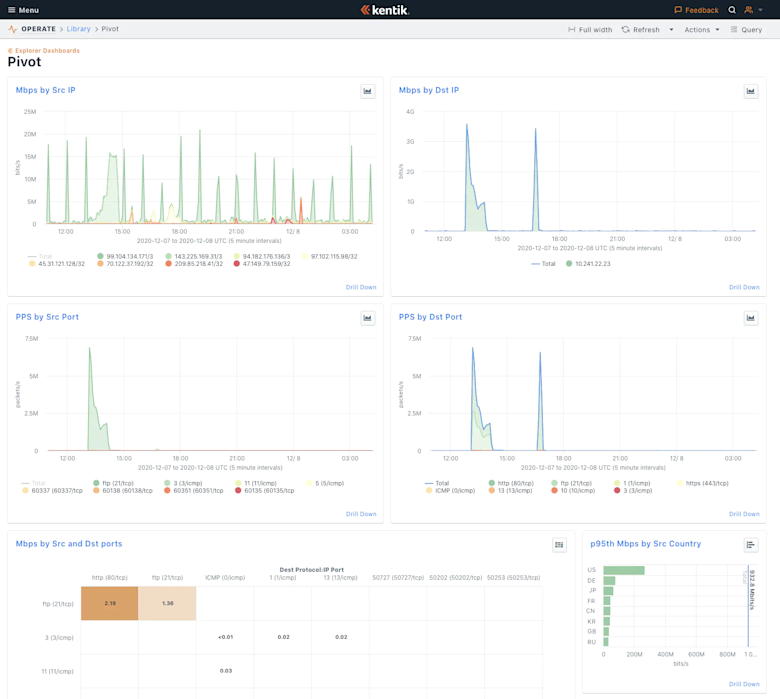Drill Down on Mbps by Src IP
The height and width of the screenshot is (699, 780).
point(361,287)
